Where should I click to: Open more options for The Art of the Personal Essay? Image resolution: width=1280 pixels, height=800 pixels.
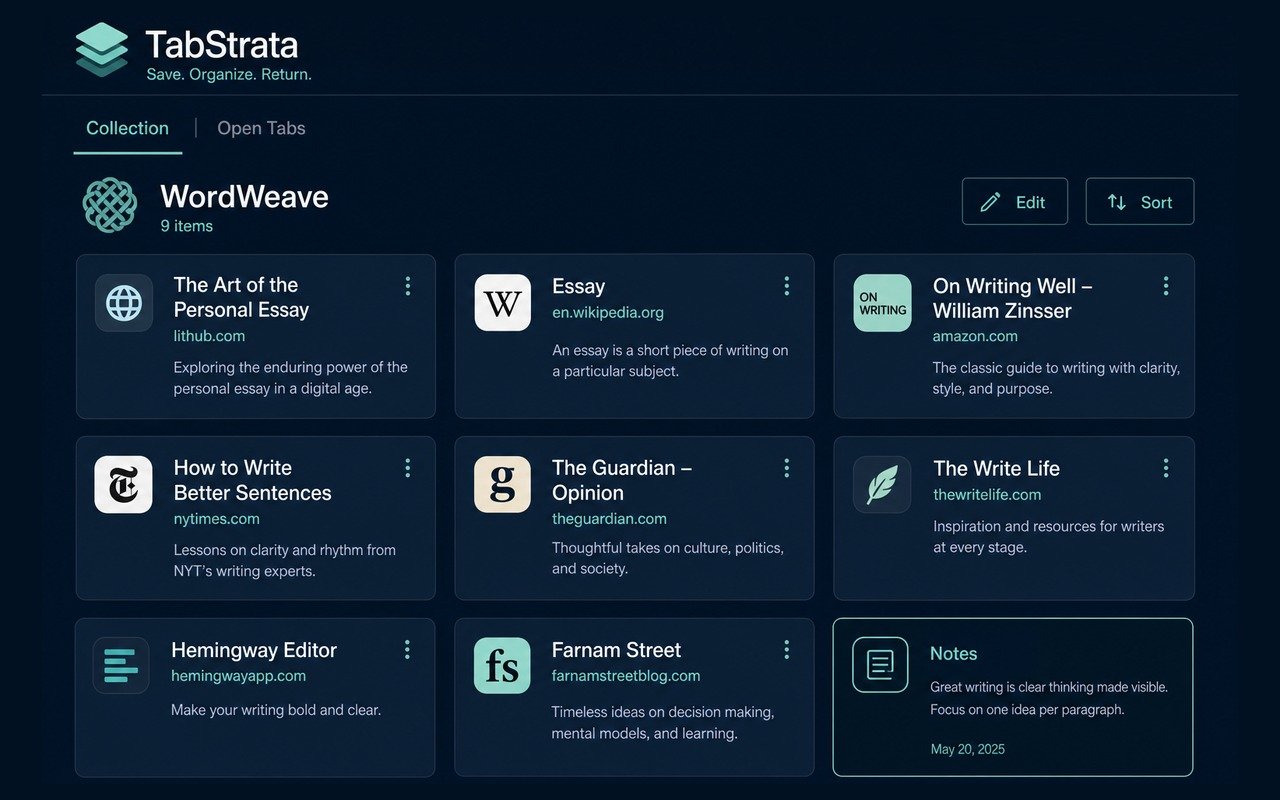[x=407, y=286]
